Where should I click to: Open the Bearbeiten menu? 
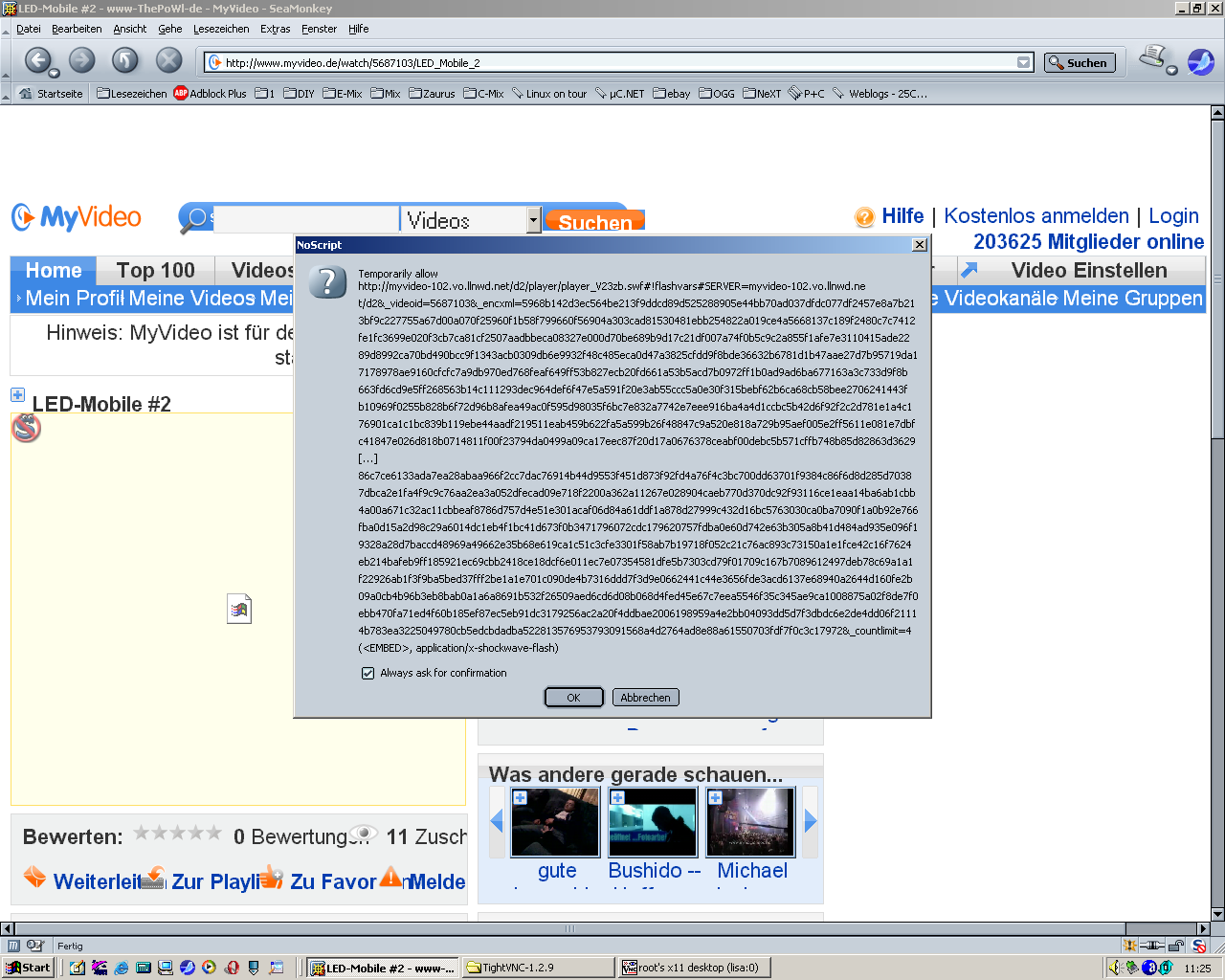coord(77,29)
